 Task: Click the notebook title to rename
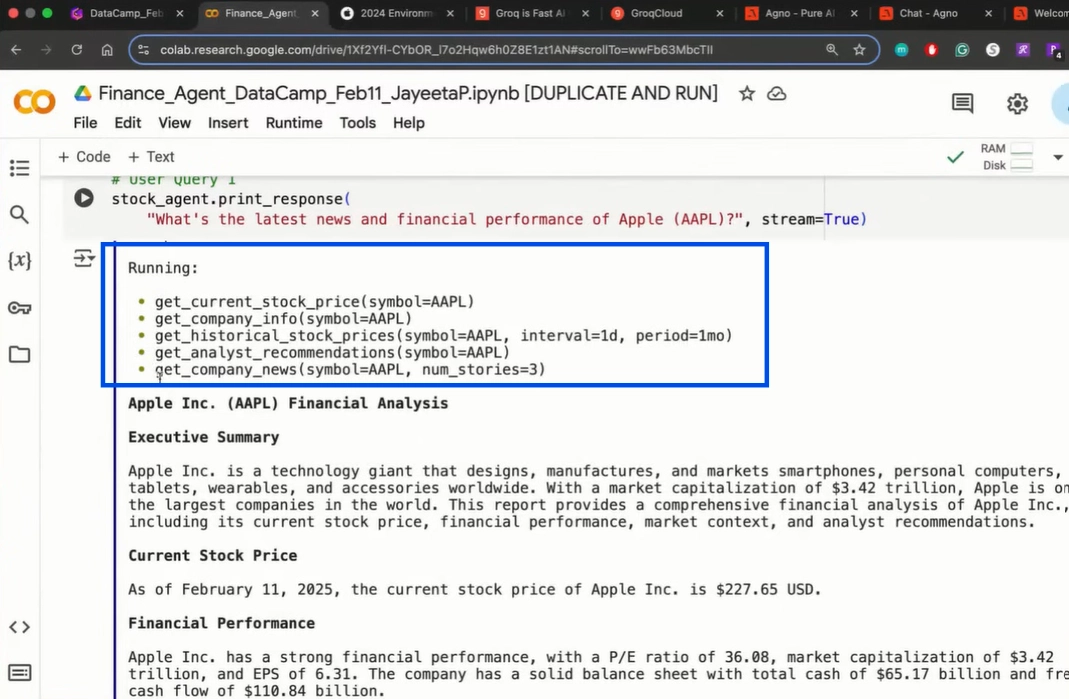(x=408, y=93)
